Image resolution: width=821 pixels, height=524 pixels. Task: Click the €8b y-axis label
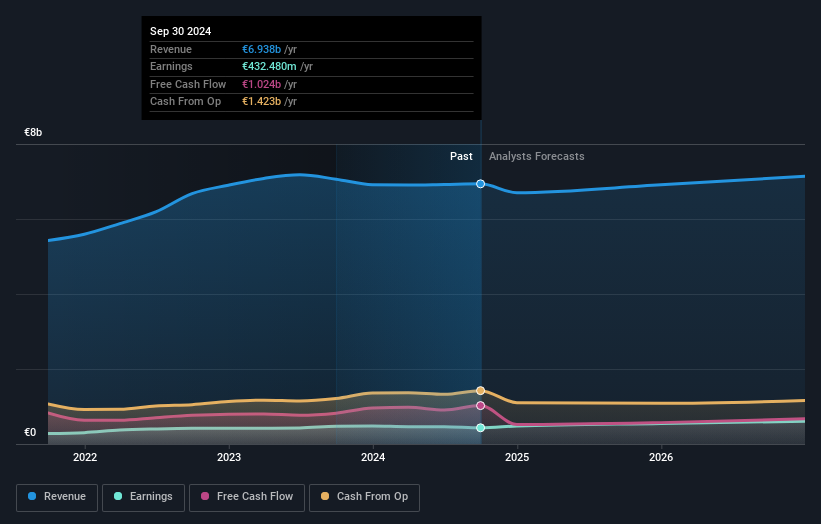click(33, 132)
